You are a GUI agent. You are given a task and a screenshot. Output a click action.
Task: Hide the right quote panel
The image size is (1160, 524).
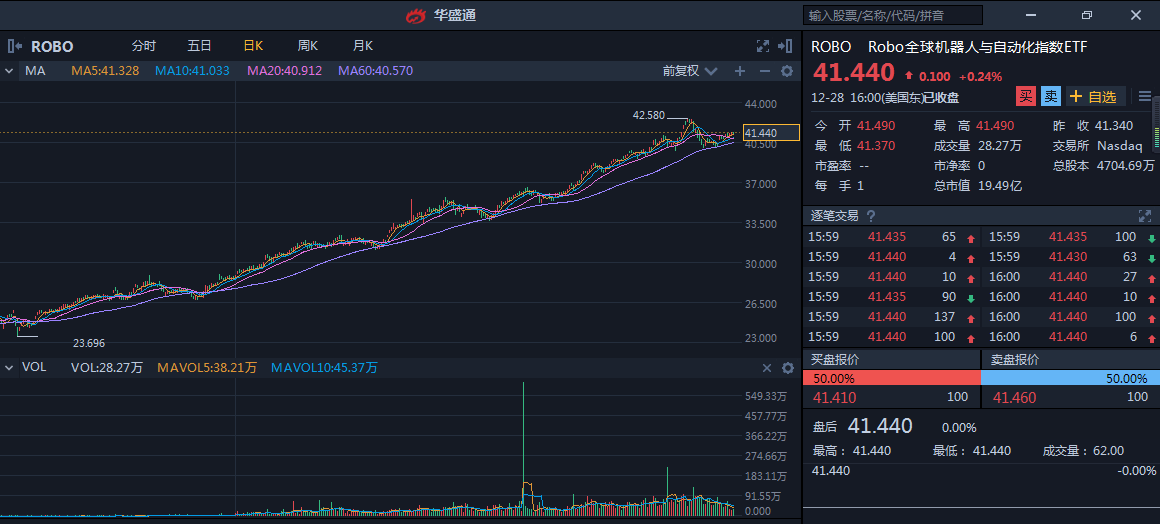click(x=786, y=46)
